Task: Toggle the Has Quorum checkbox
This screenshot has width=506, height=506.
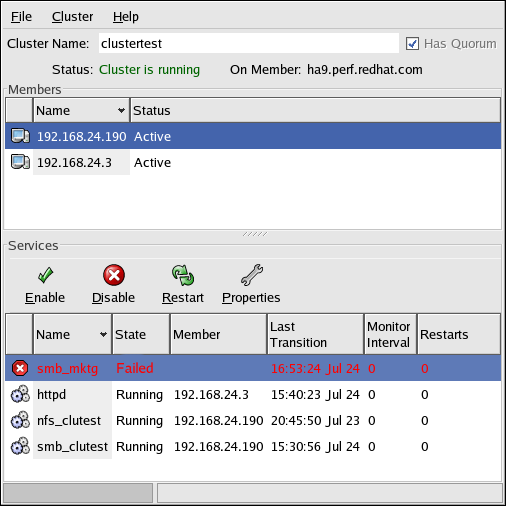Action: 412,44
